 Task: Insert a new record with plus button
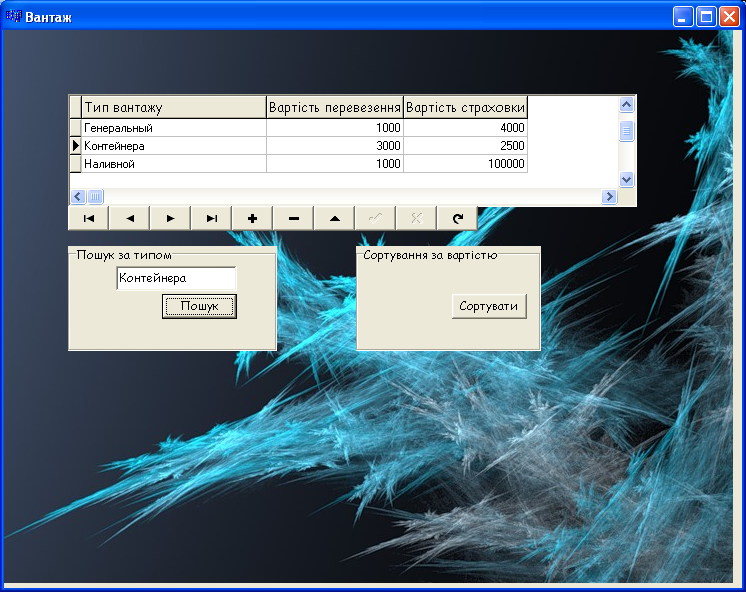tap(252, 218)
